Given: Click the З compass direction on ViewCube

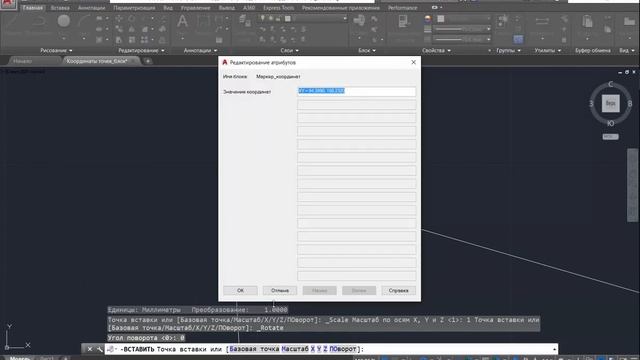Looking at the screenshot, I should tap(591, 104).
